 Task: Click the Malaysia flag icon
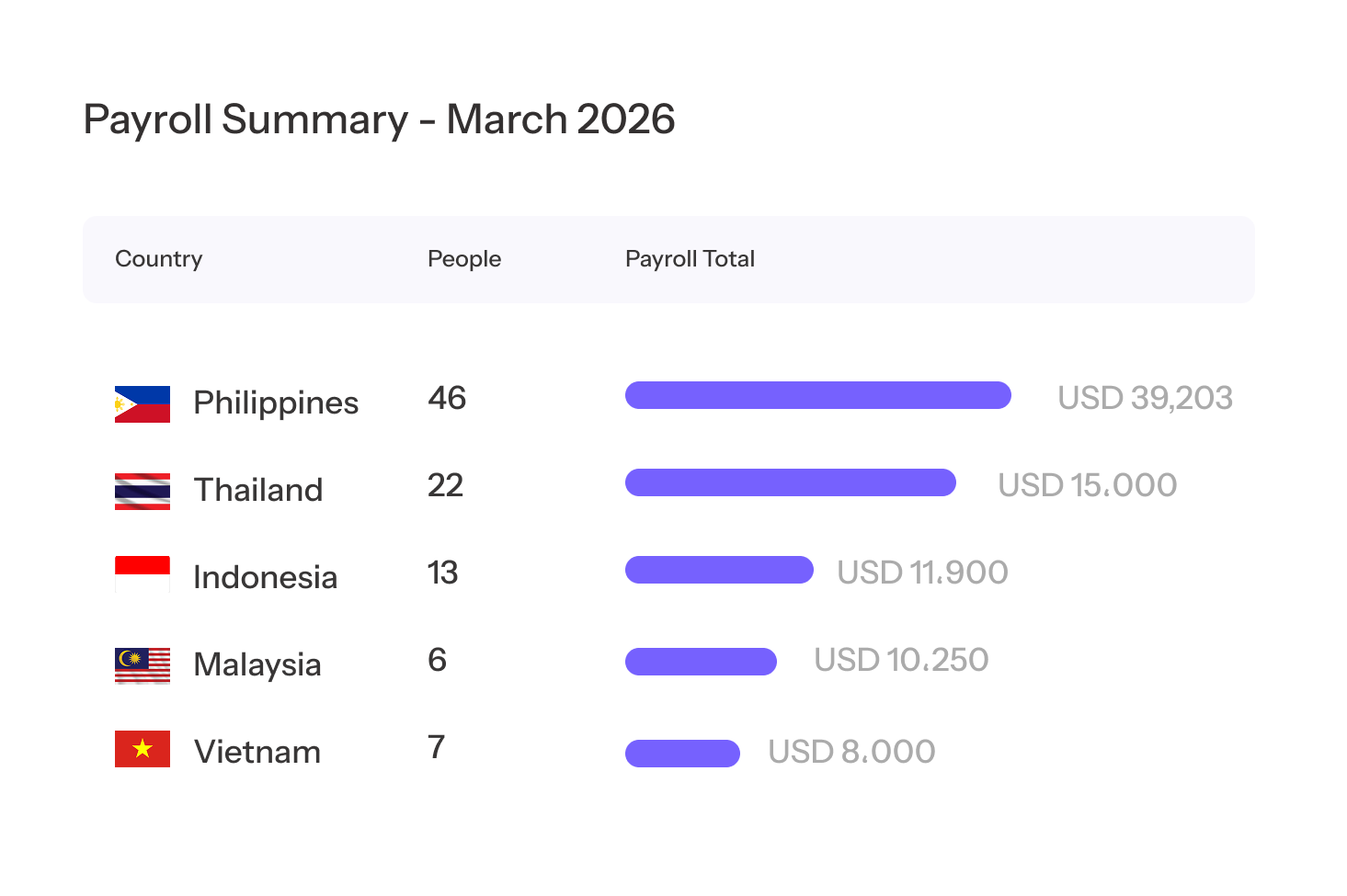pos(143,665)
